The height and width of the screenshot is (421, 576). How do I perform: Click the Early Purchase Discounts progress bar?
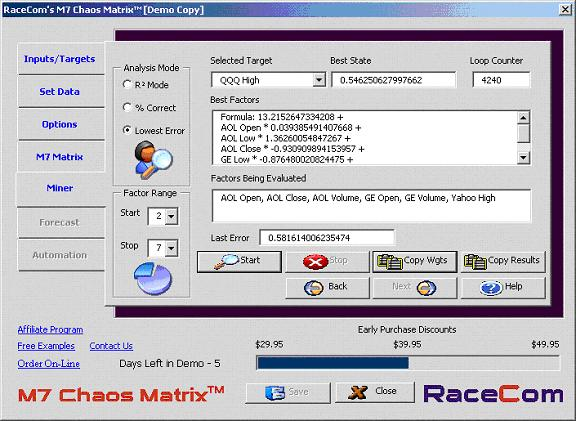(x=408, y=363)
